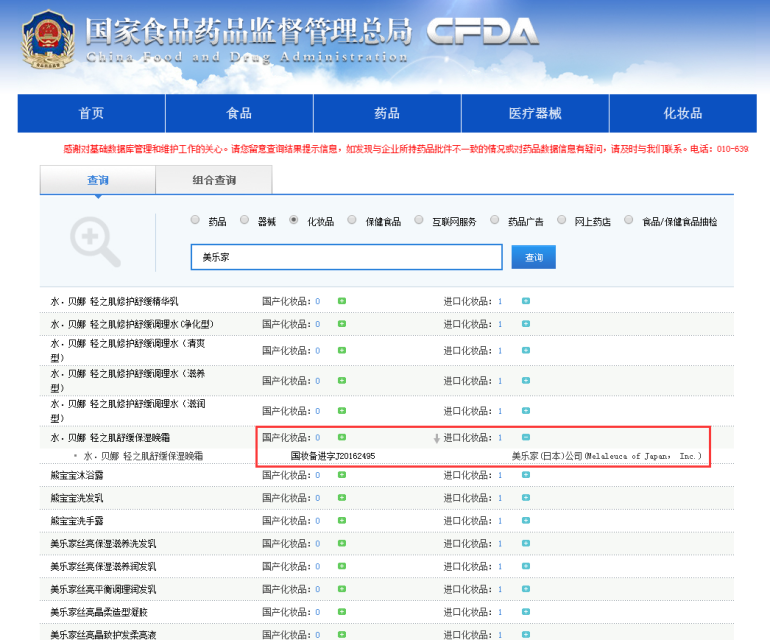Click green plus icon in 熊宝宝洗手露 row

click(342, 521)
